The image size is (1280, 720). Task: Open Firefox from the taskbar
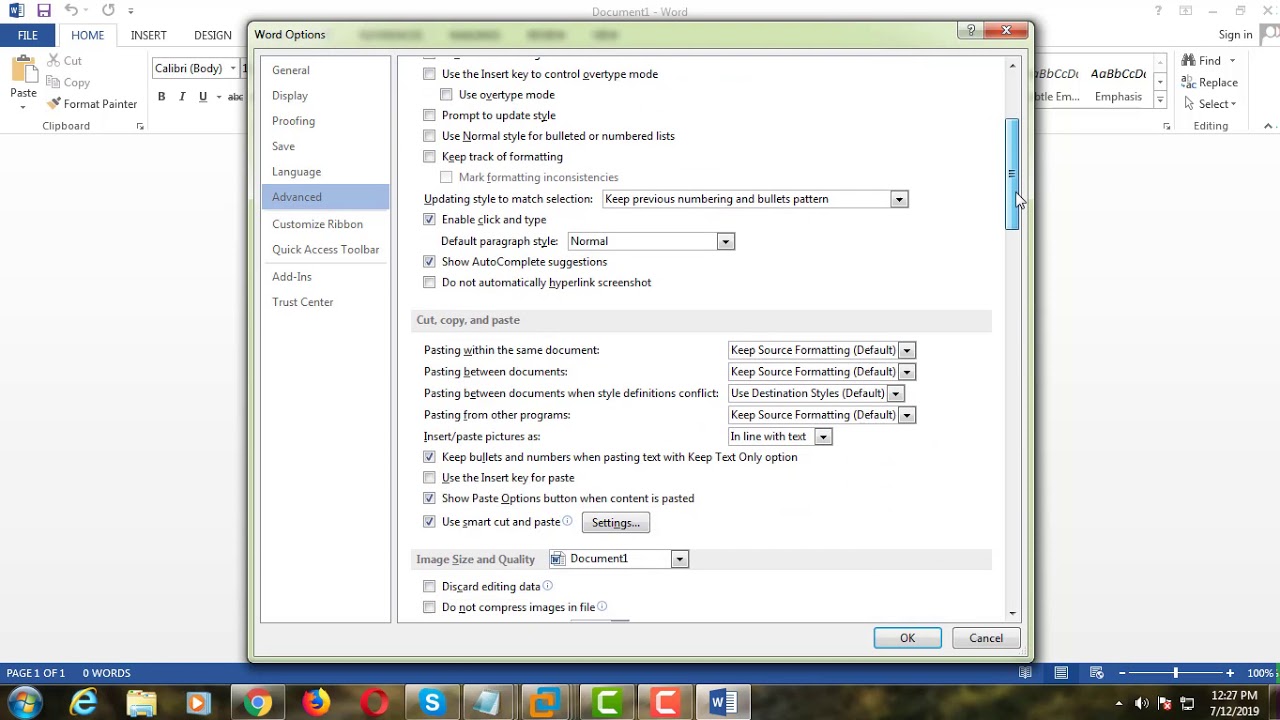pyautogui.click(x=316, y=703)
